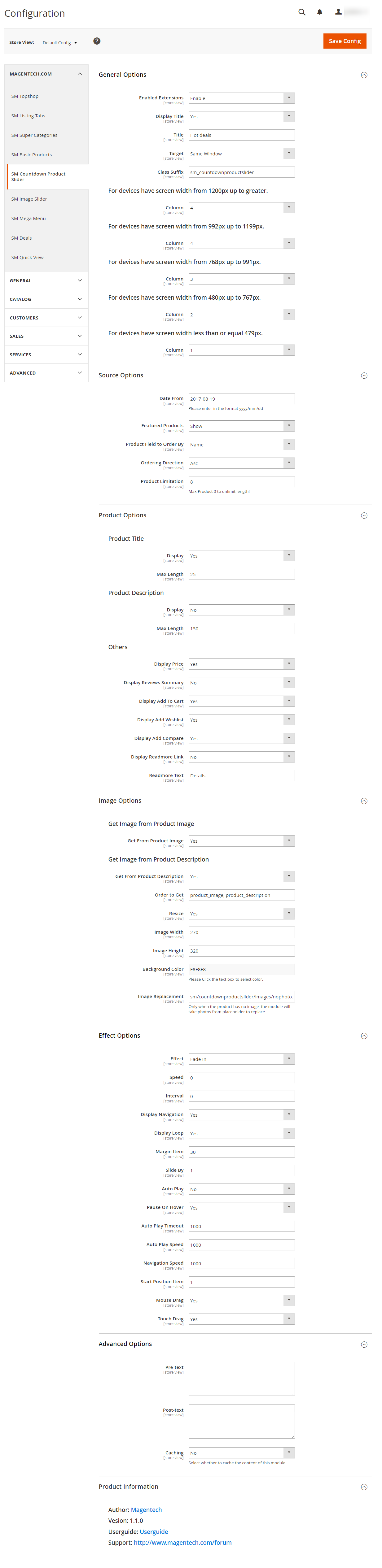Viewport: 382px width, 1568px height.
Task: Open SM Listing Tabs settings
Action: (28, 116)
